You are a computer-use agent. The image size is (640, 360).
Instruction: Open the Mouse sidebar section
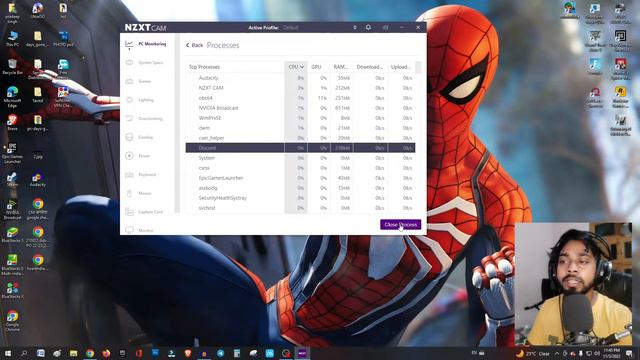(x=139, y=193)
